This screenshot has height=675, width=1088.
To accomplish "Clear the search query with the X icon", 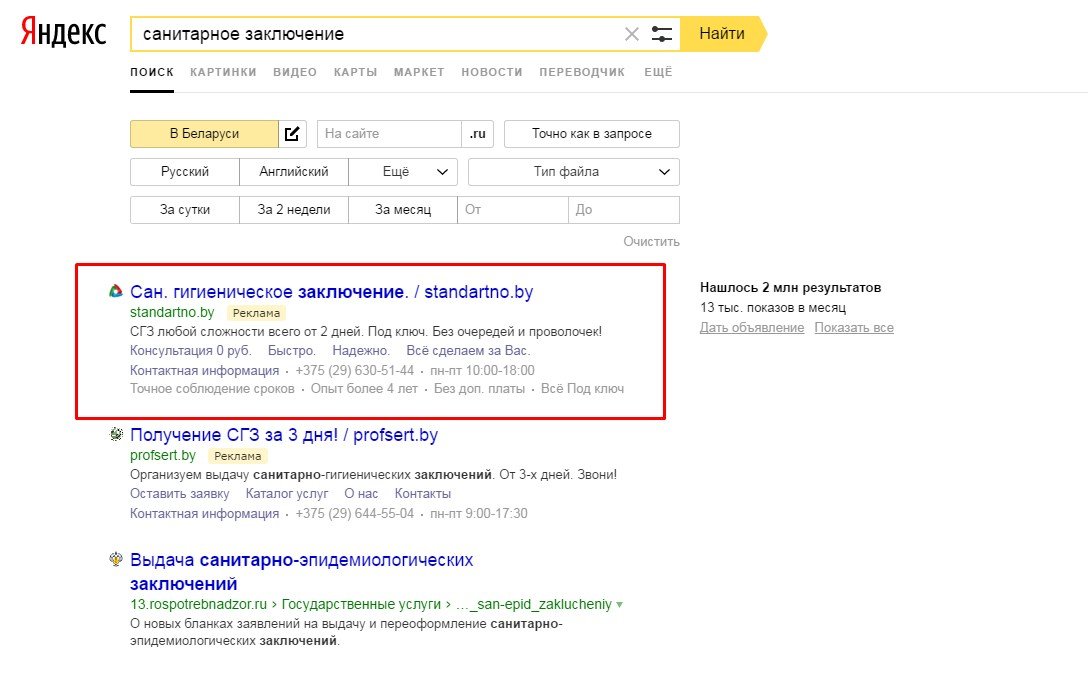I will point(631,34).
